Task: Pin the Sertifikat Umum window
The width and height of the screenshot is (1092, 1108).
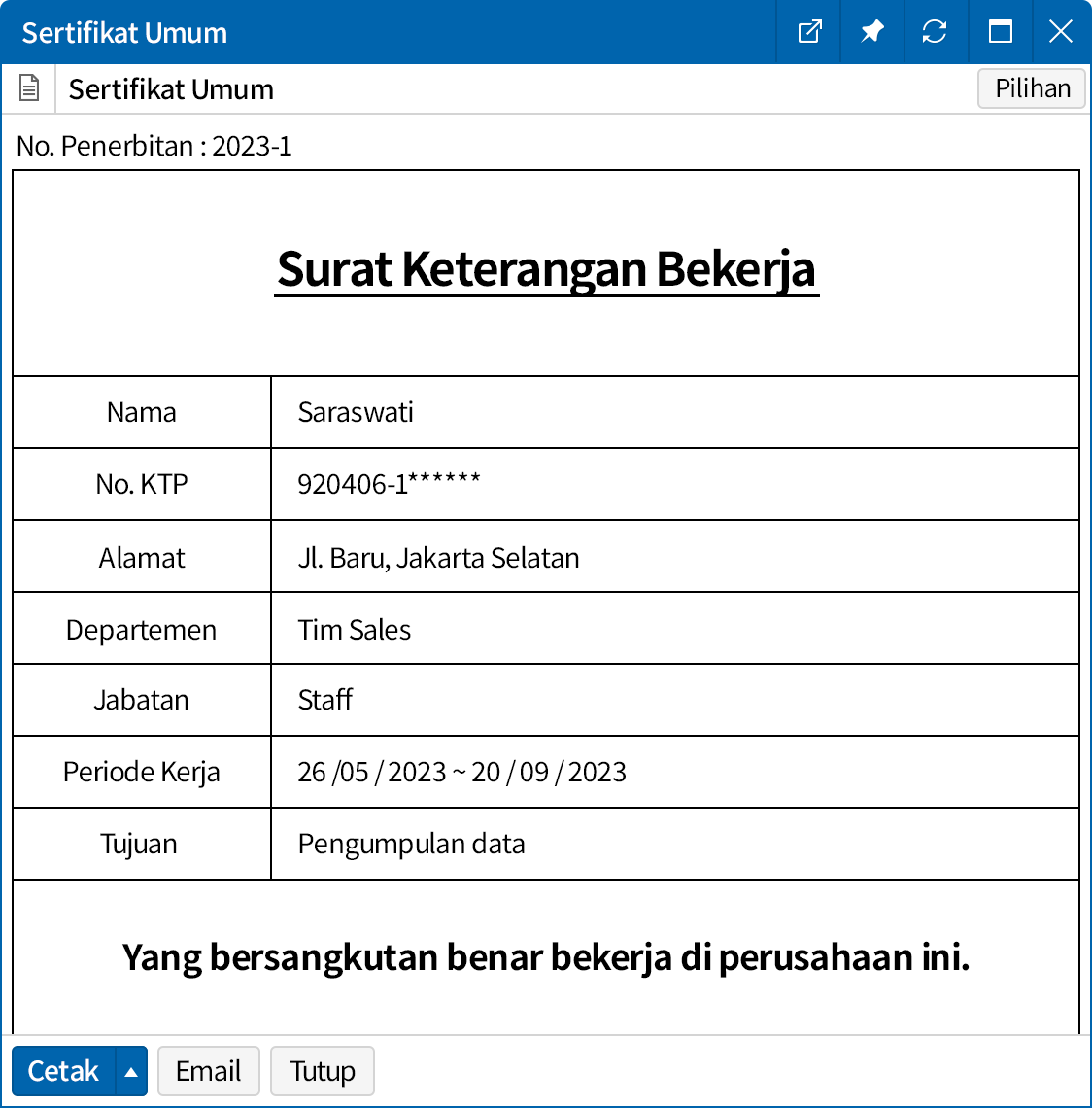Action: point(871,32)
